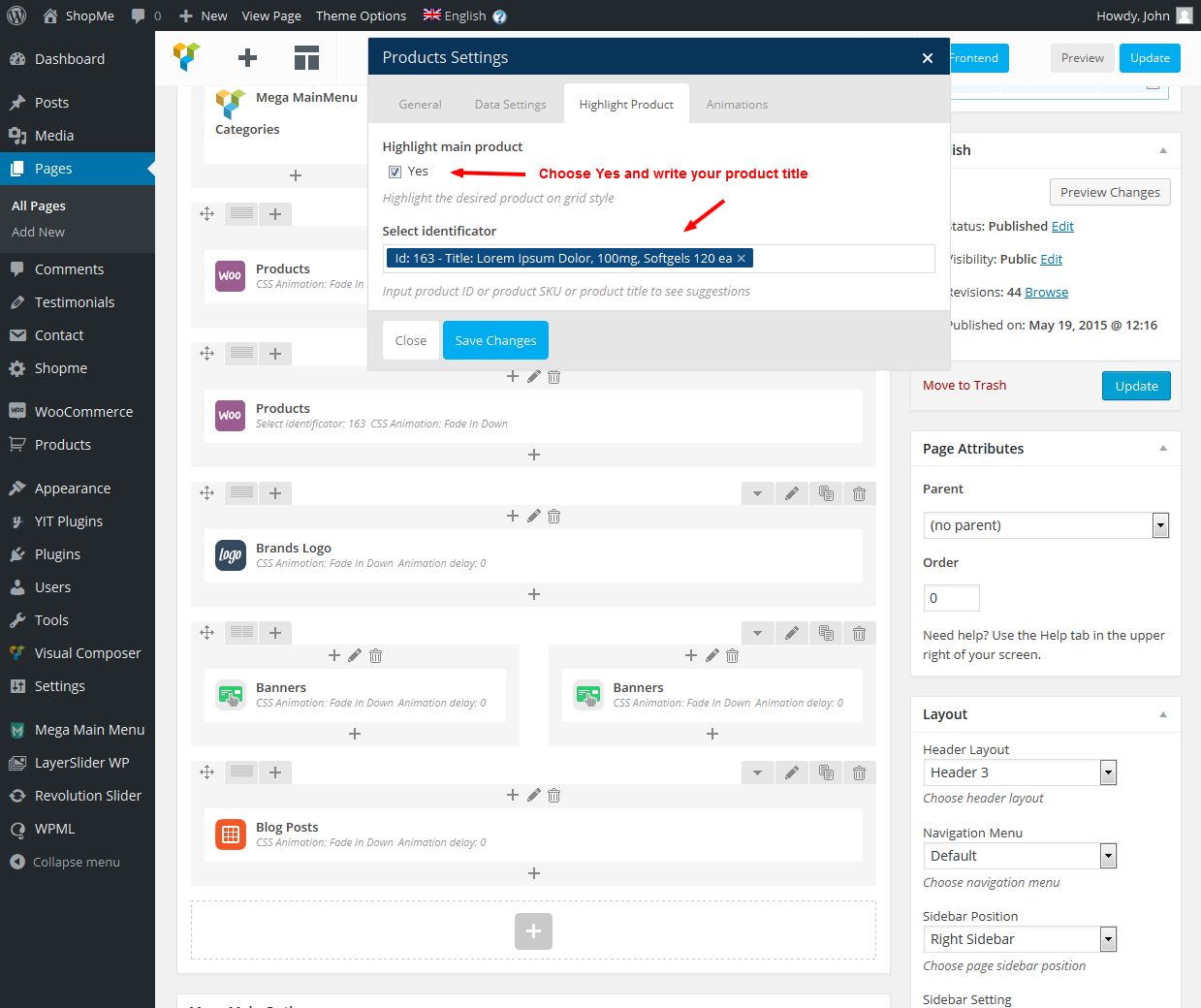This screenshot has height=1008, width=1201.
Task: Delete the Blog Posts column via trash icon
Action: (553, 796)
